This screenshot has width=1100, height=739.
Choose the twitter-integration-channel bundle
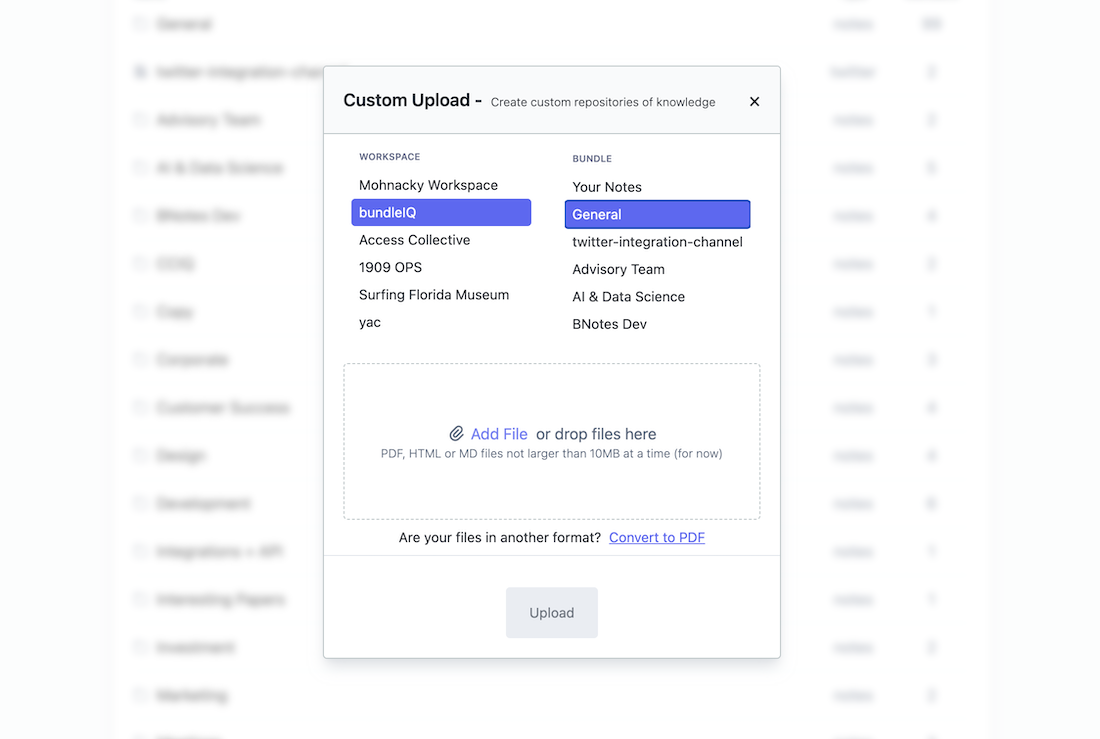[x=657, y=242]
